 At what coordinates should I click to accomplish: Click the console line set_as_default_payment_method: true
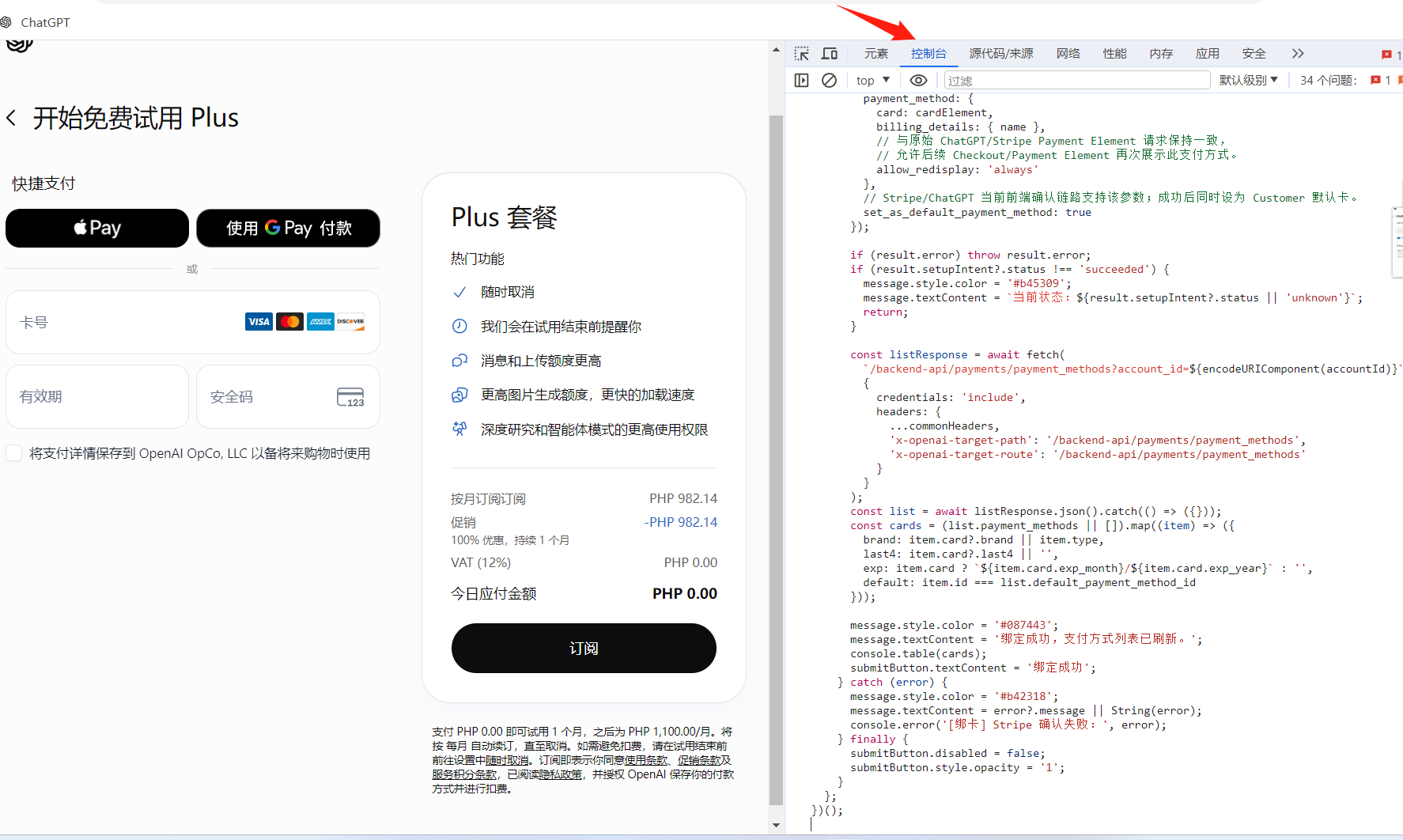pos(978,212)
